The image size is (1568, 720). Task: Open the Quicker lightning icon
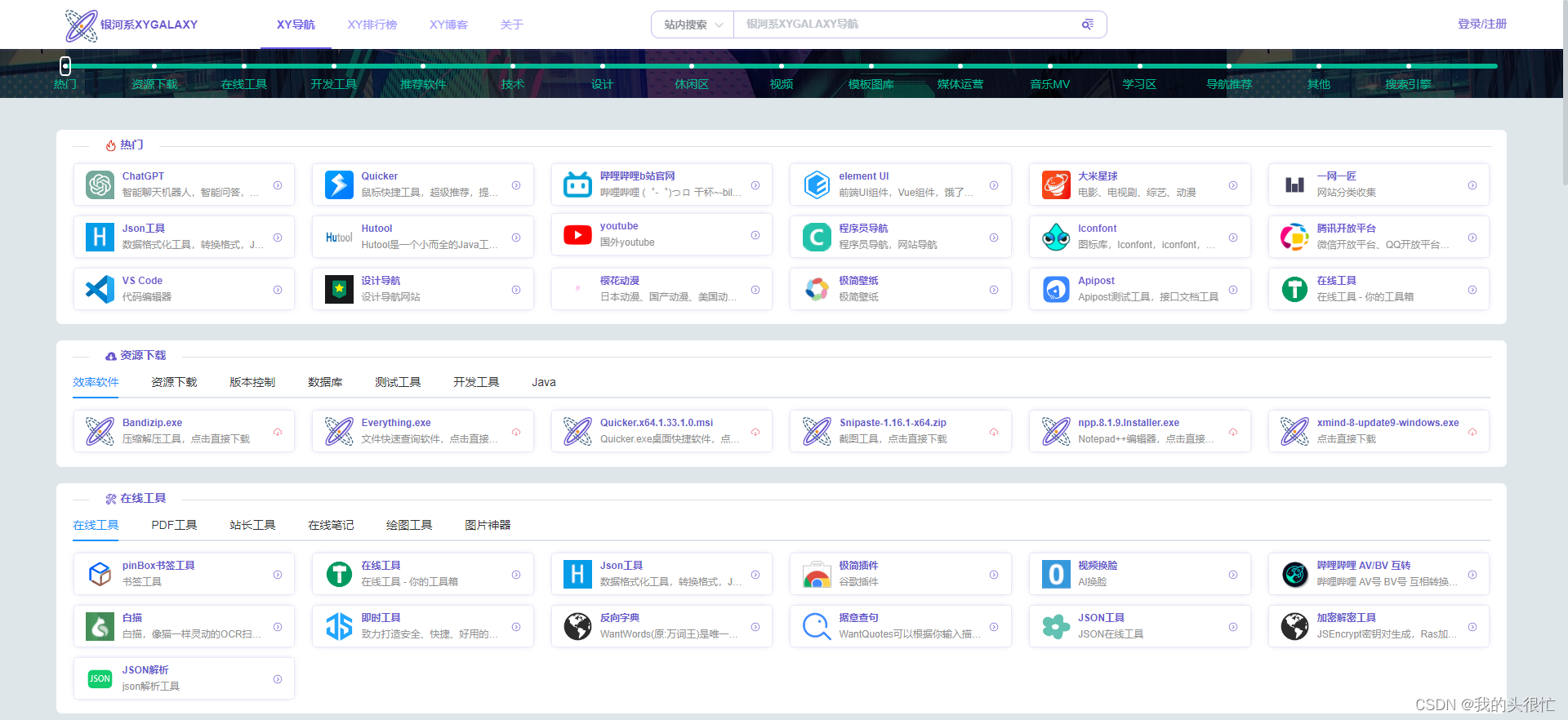[x=339, y=184]
